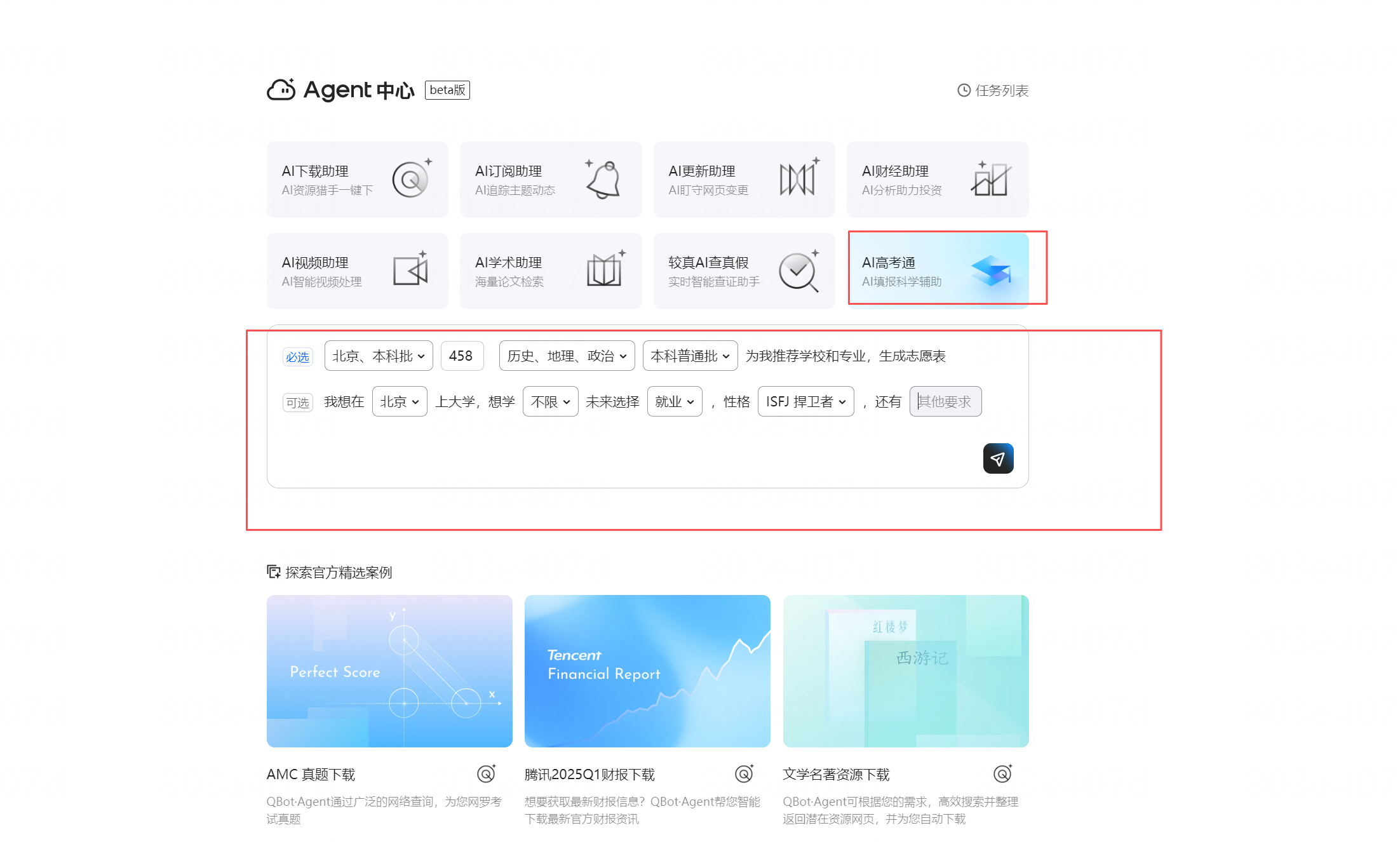Send the request with the paper-plane button
1400x842 pixels.
point(998,458)
